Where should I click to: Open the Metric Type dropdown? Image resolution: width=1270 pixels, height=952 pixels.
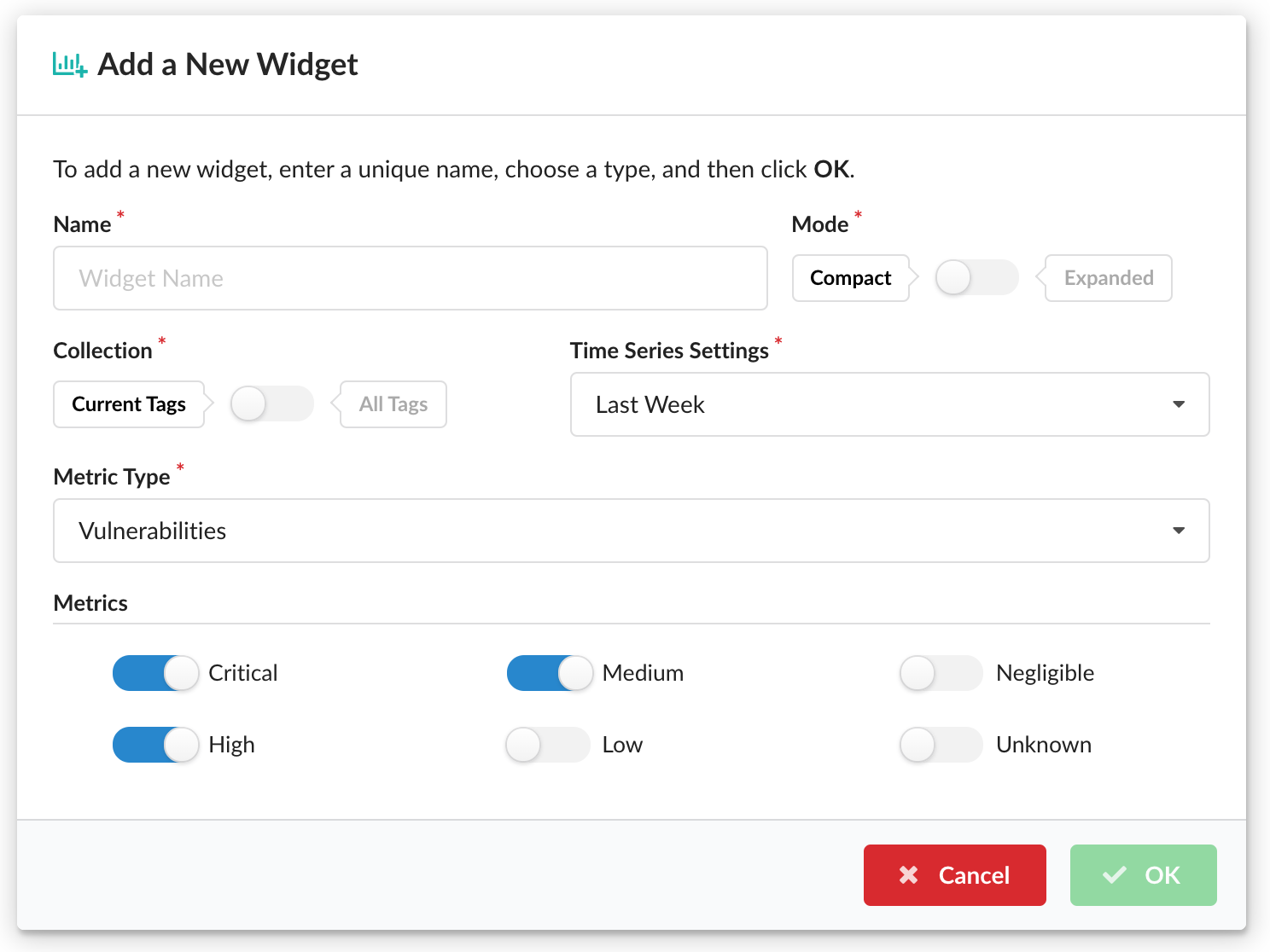point(630,531)
